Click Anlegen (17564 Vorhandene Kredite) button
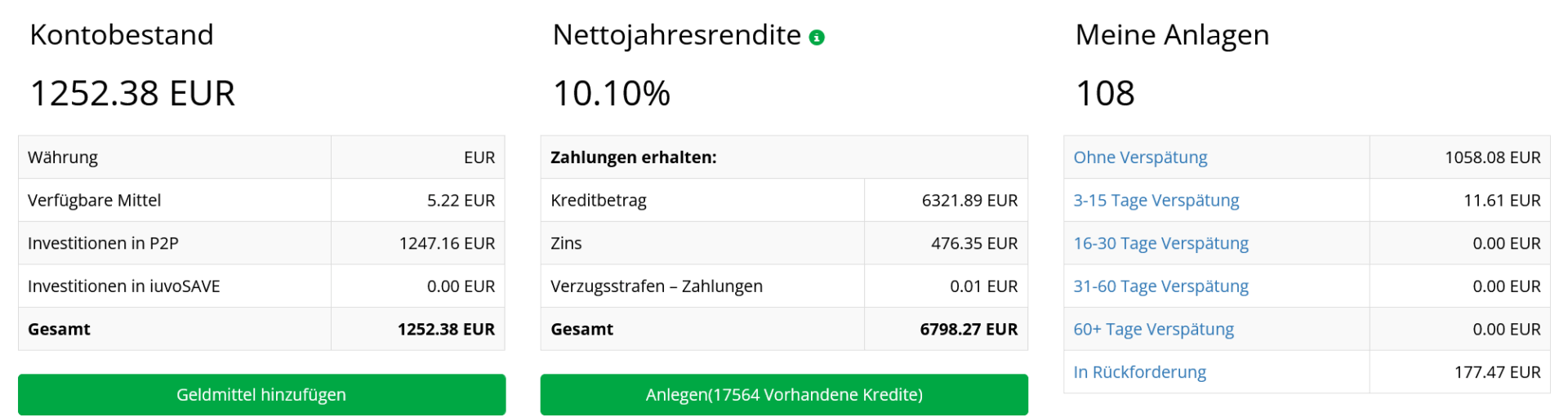The height and width of the screenshot is (417, 1568). (x=784, y=395)
